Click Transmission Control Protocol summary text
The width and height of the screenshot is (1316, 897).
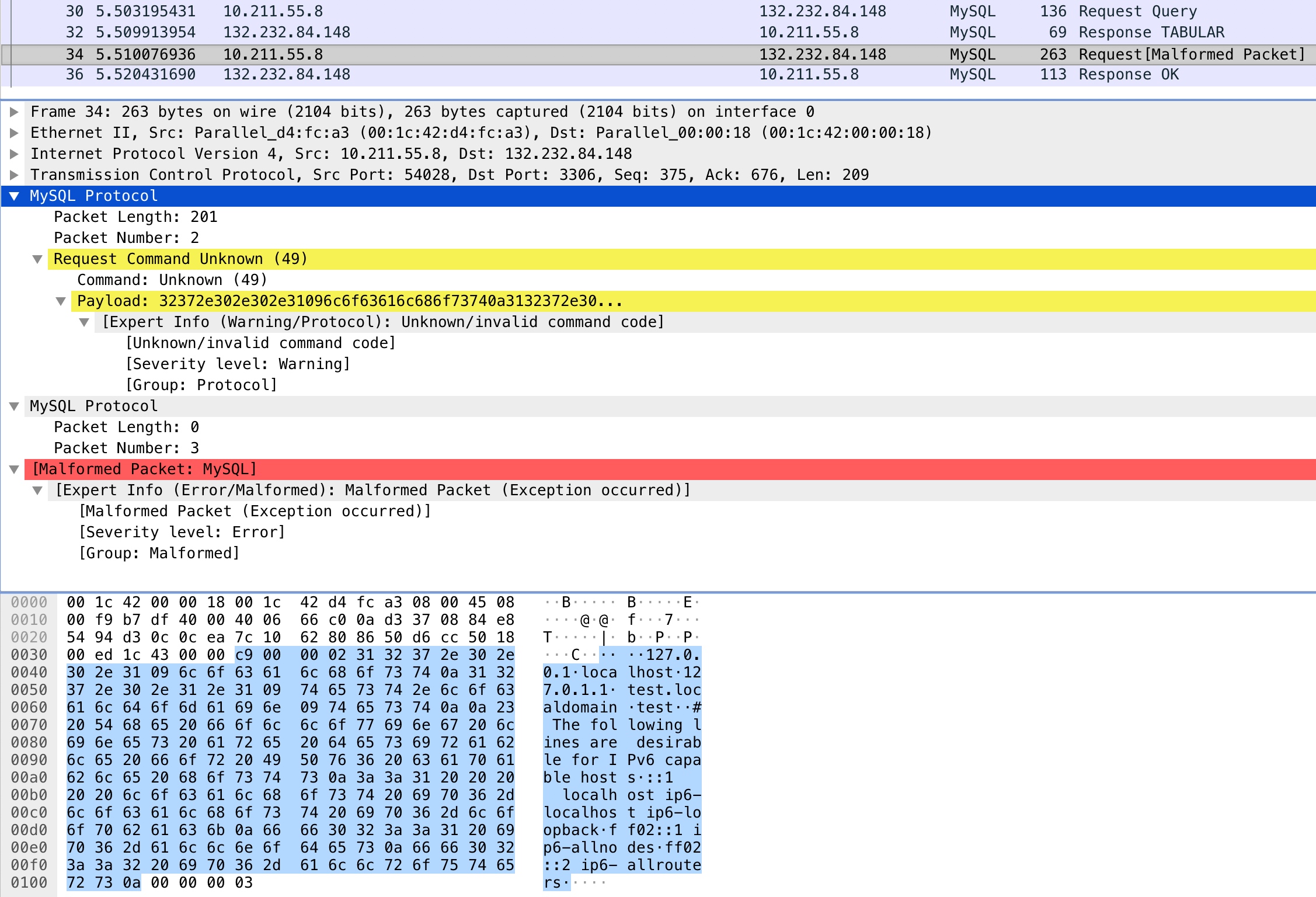[x=450, y=175]
